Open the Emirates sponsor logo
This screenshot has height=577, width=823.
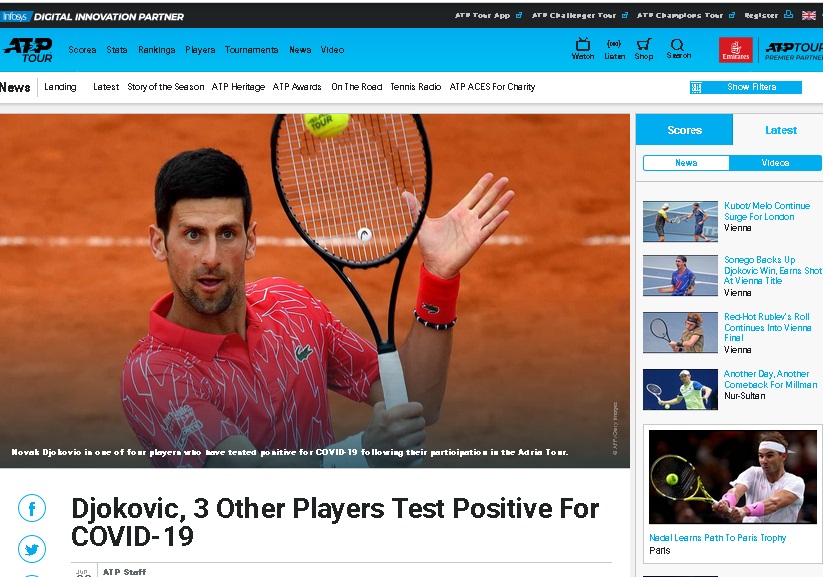click(x=735, y=50)
